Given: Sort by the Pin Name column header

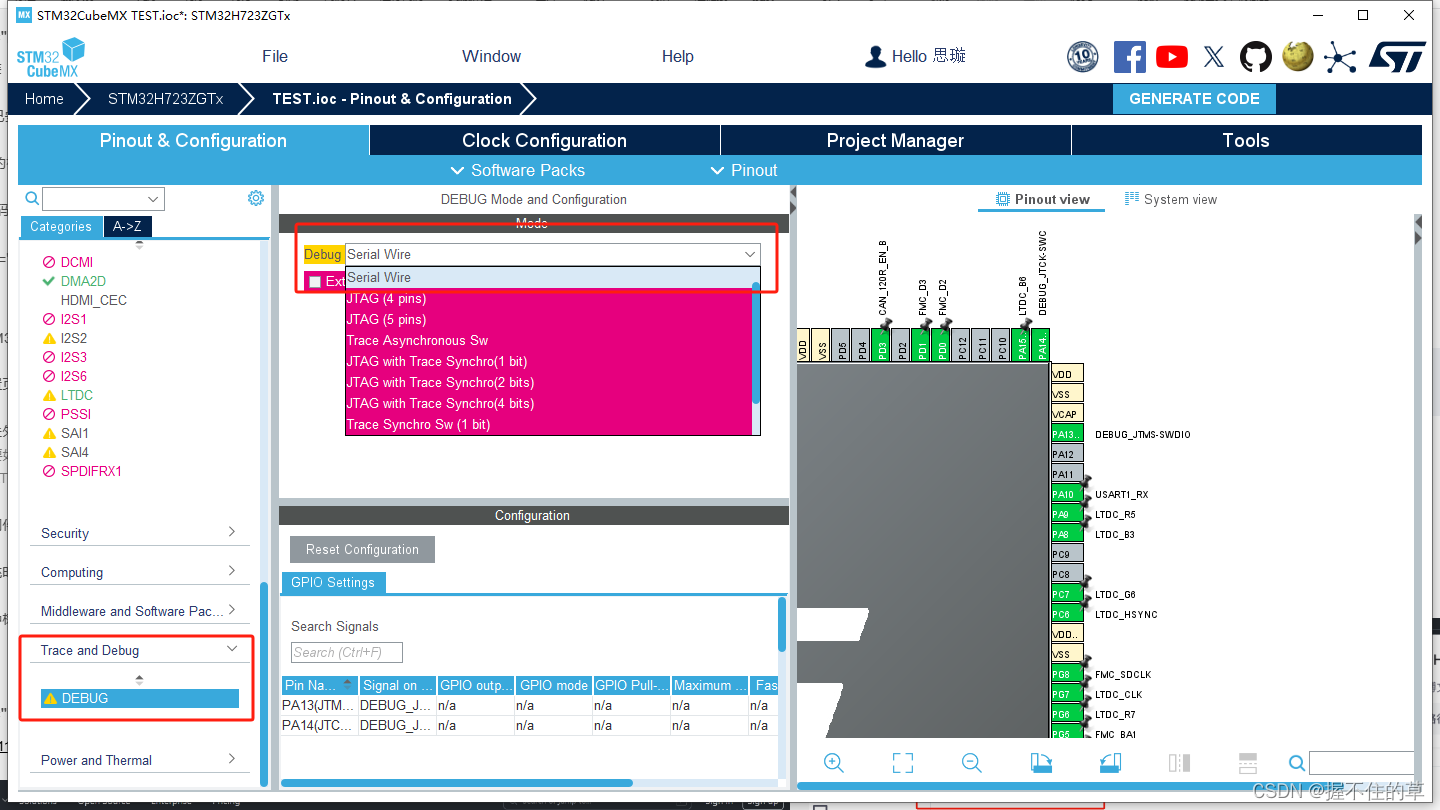Looking at the screenshot, I should [319, 685].
